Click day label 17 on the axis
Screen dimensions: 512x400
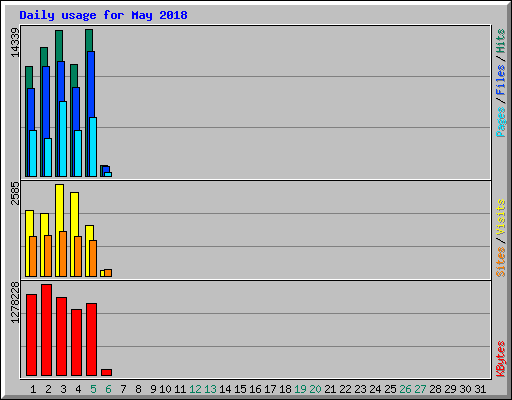pyautogui.click(x=270, y=389)
